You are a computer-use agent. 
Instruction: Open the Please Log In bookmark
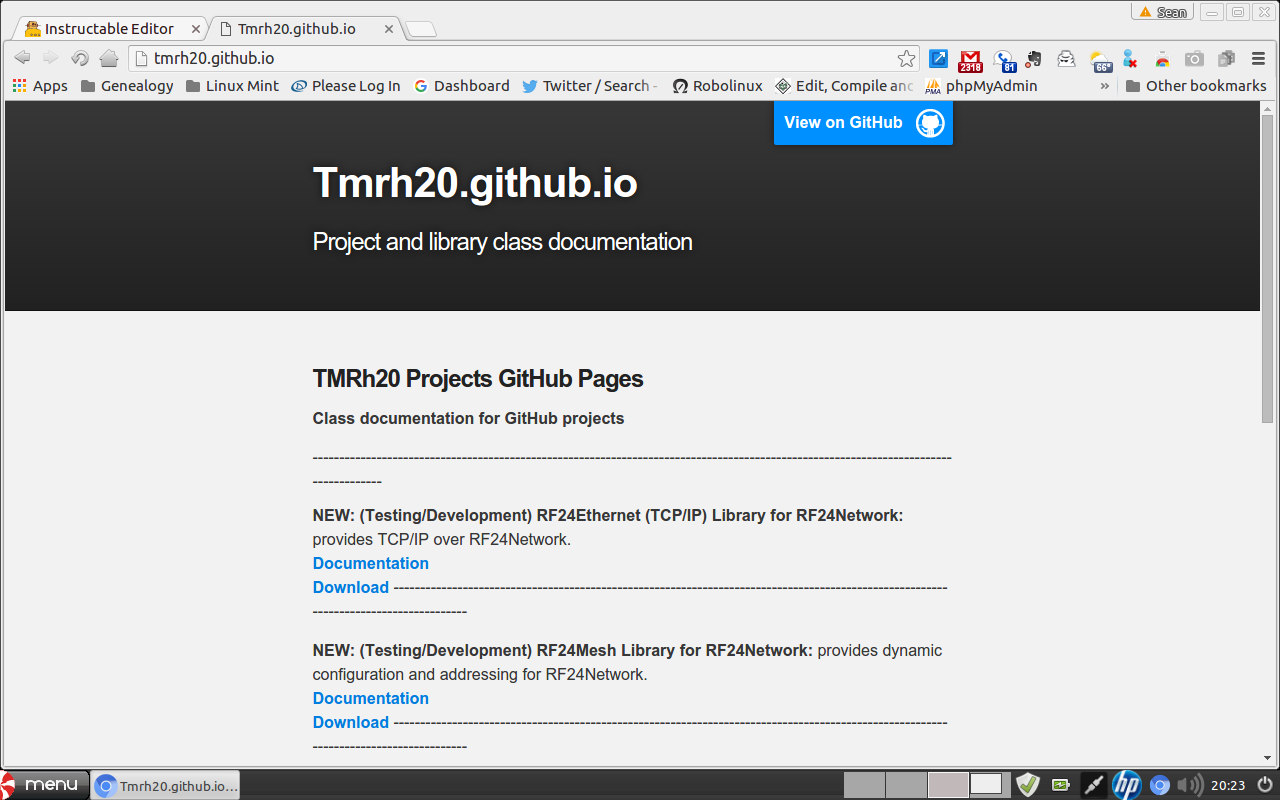click(x=345, y=86)
